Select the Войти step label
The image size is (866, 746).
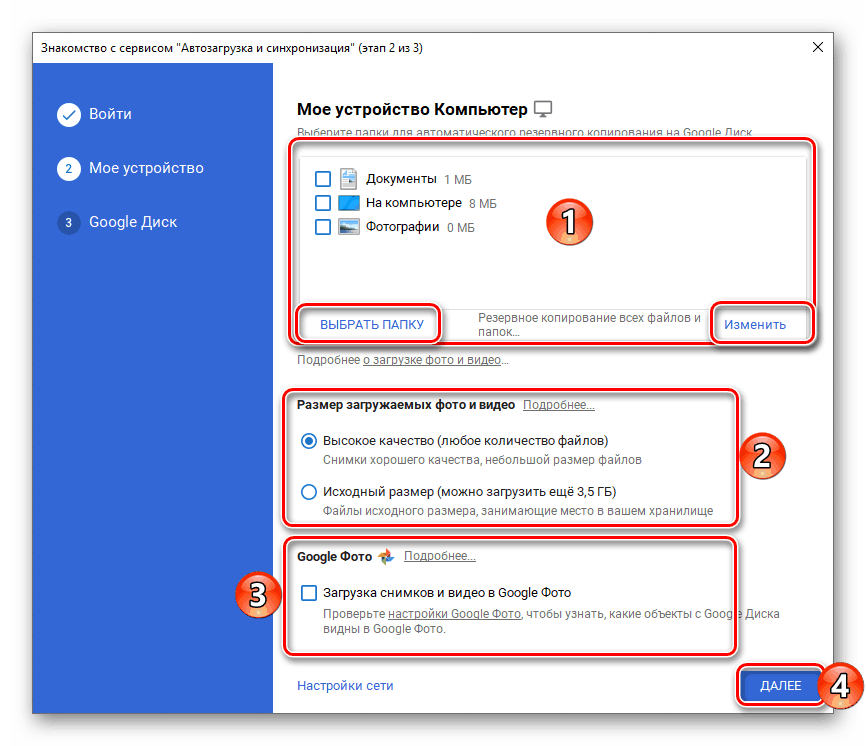(x=110, y=114)
